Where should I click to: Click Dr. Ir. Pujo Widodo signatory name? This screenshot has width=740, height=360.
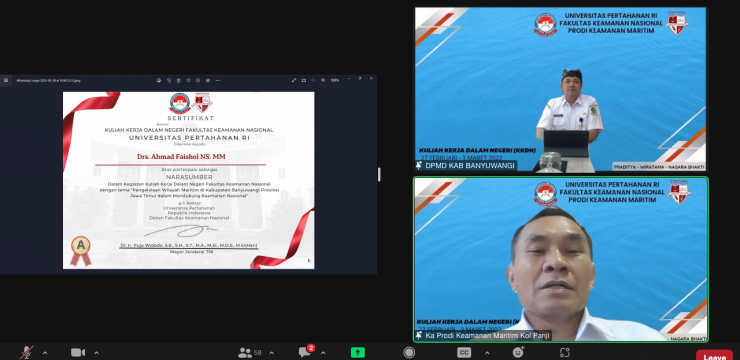point(188,245)
